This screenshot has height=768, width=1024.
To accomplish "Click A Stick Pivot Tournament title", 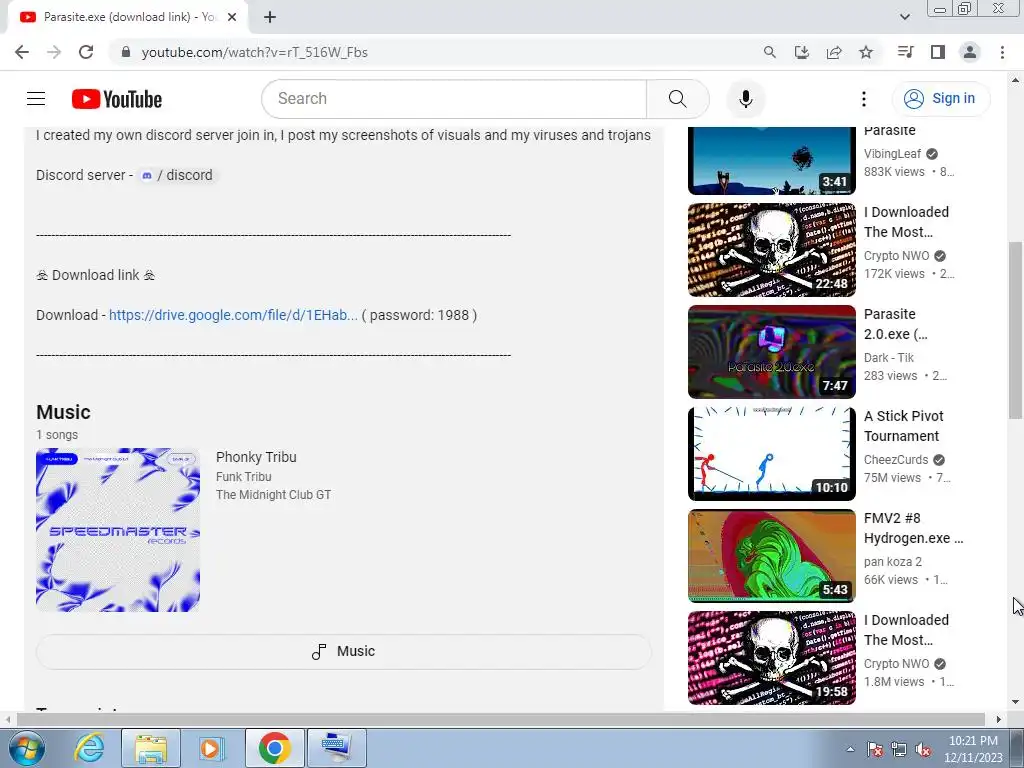I will [x=904, y=426].
